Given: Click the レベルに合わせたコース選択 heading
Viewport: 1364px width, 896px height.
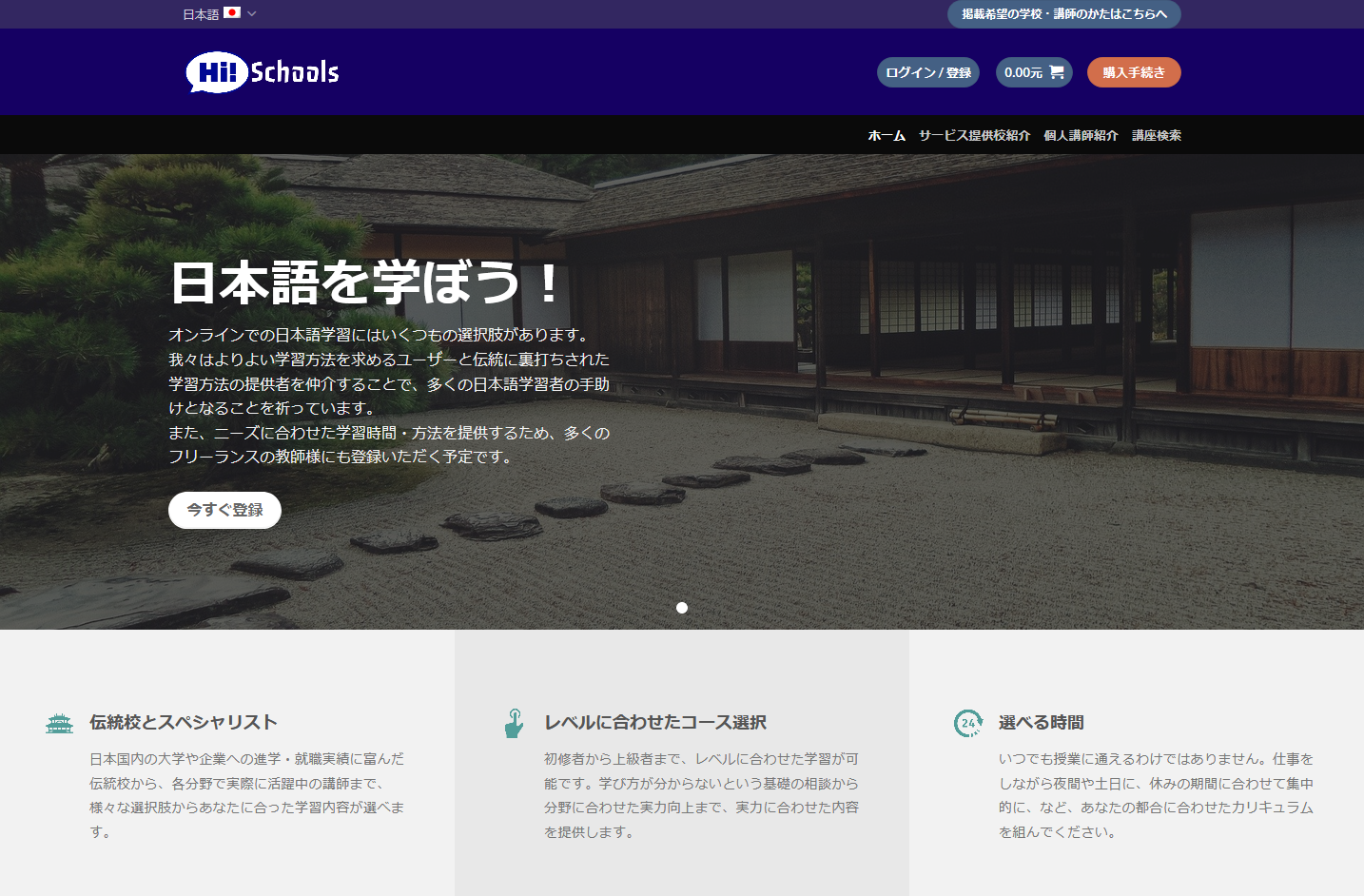Looking at the screenshot, I should point(655,723).
